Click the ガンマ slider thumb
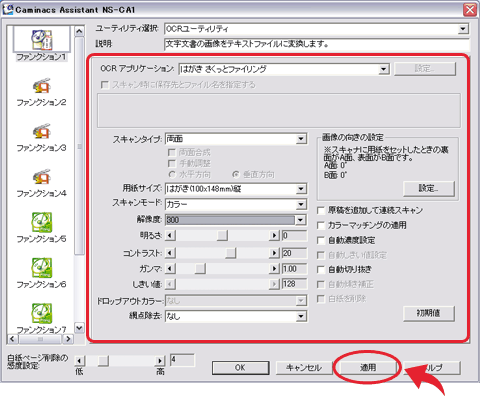This screenshot has width=480, height=396. click(200, 269)
